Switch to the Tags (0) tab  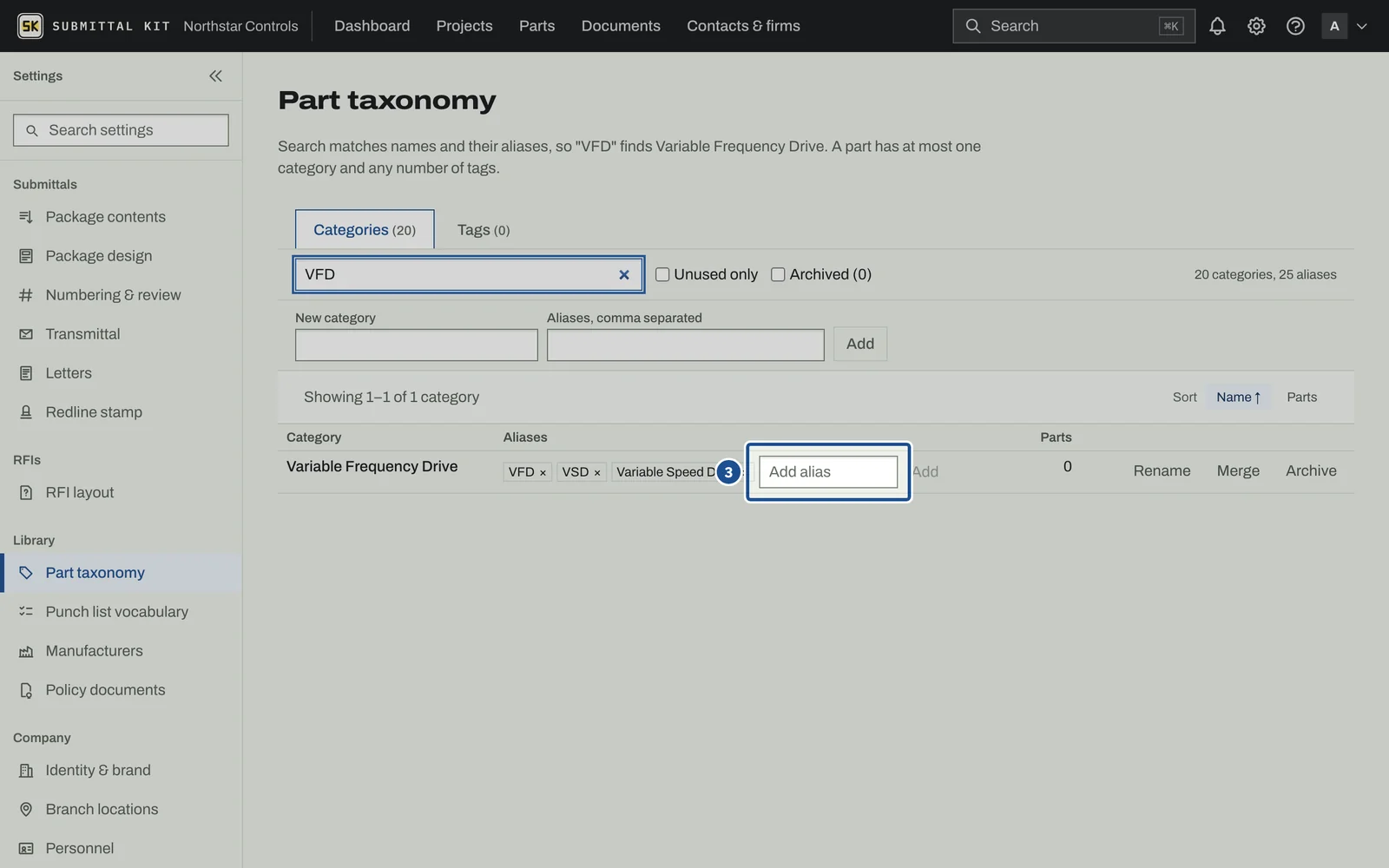[x=484, y=230]
